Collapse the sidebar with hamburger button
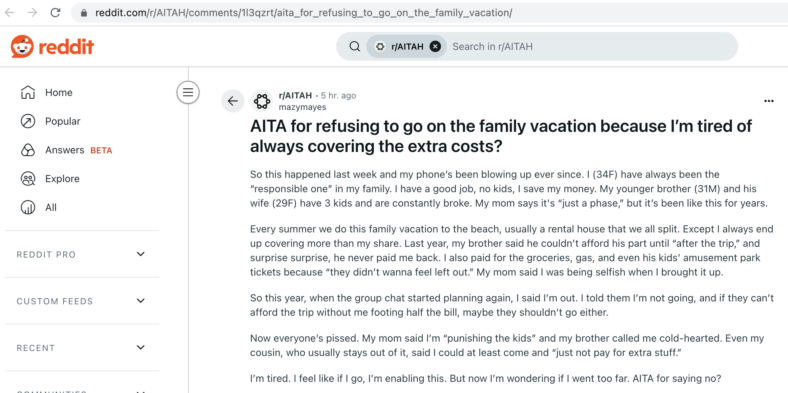The height and width of the screenshot is (393, 788). (188, 92)
